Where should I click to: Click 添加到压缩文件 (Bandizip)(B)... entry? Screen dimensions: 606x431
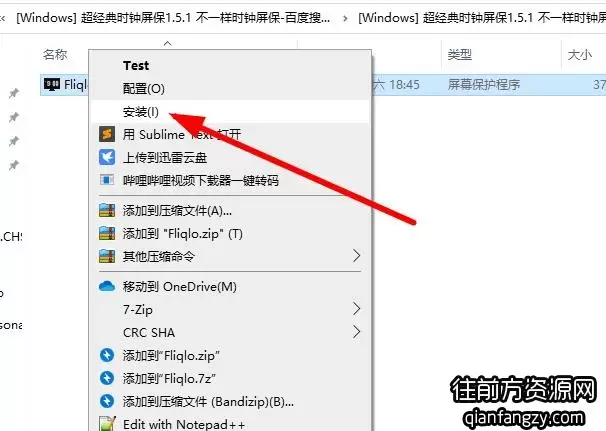point(208,402)
